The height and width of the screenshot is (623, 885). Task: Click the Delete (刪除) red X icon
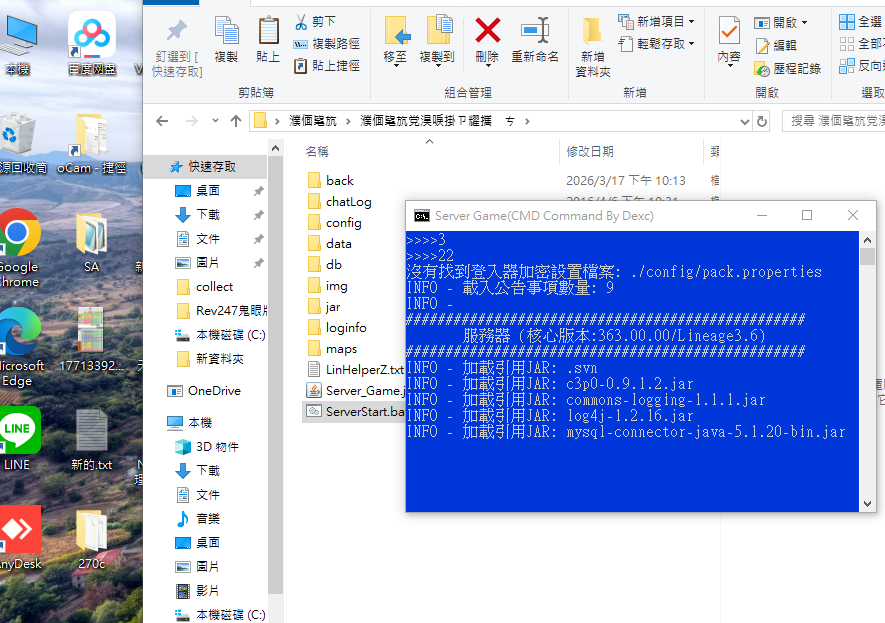point(487,32)
